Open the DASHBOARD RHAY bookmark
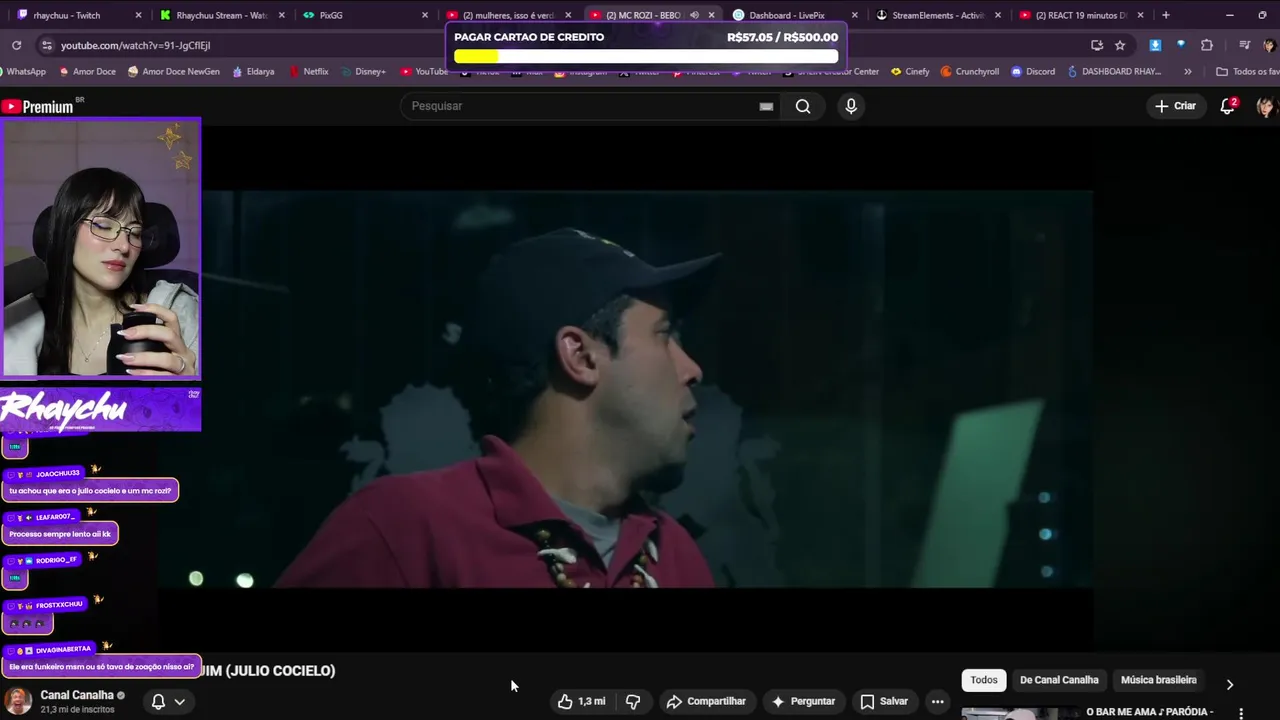The width and height of the screenshot is (1280, 720). (x=1115, y=72)
